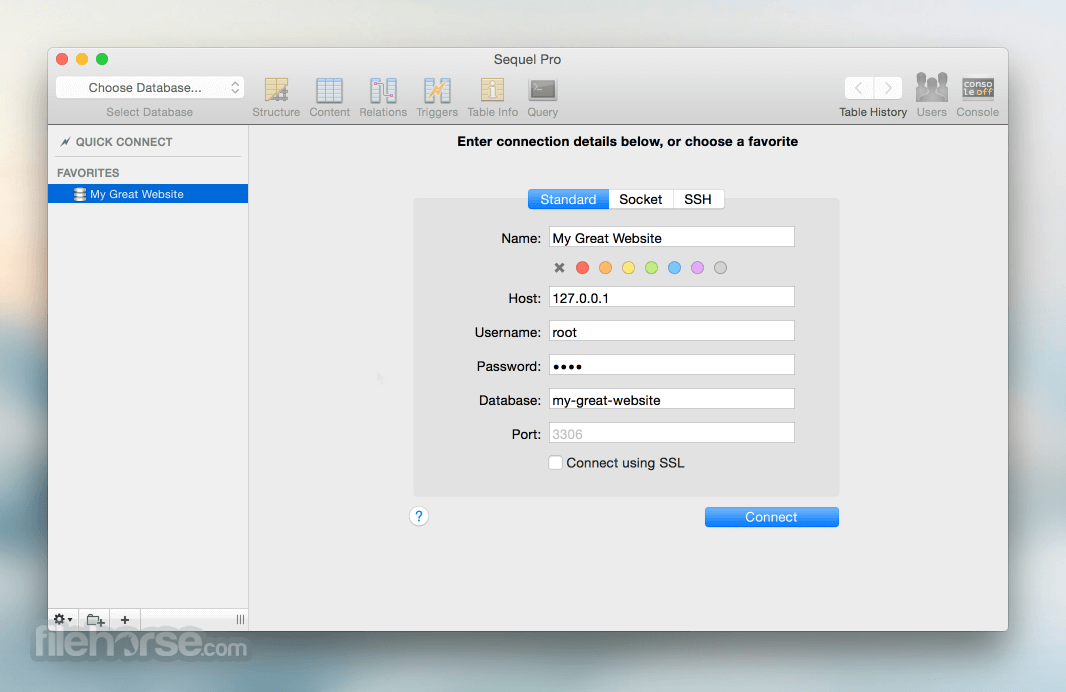Image resolution: width=1066 pixels, height=692 pixels.
Task: Open the Structure view icon
Action: pos(276,90)
